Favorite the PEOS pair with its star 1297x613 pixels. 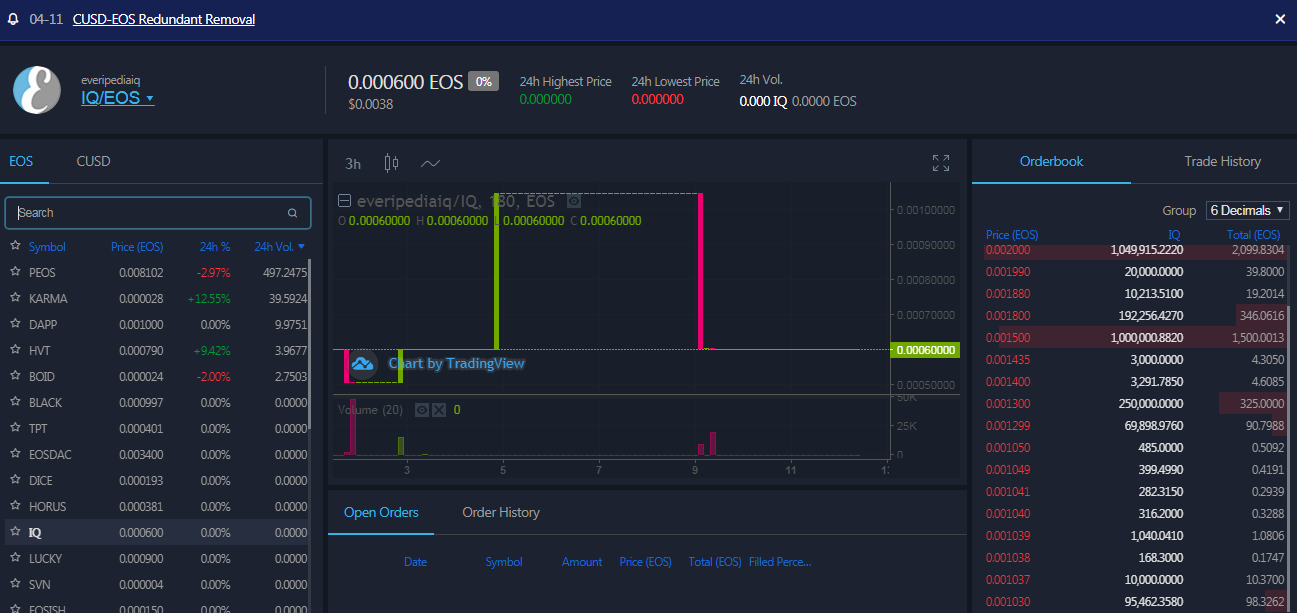[15, 272]
